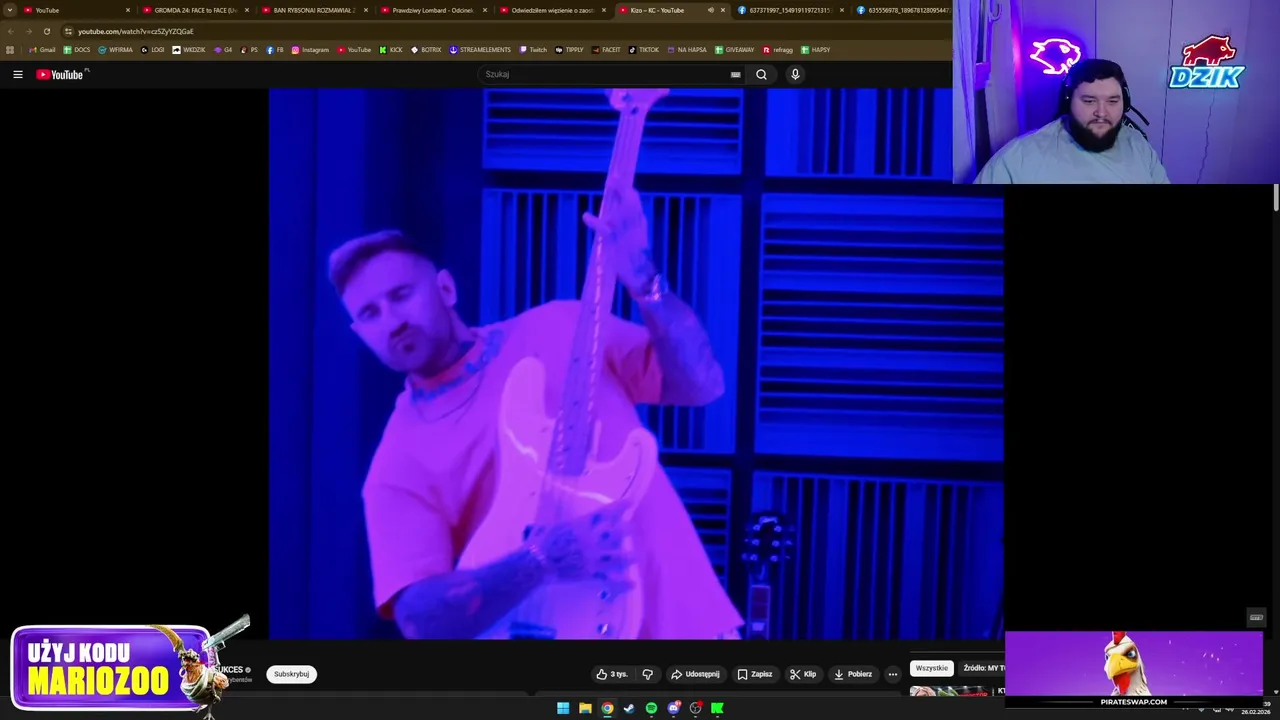The width and height of the screenshot is (1280, 720).
Task: Open BOTRIX bookmark
Action: 426,50
